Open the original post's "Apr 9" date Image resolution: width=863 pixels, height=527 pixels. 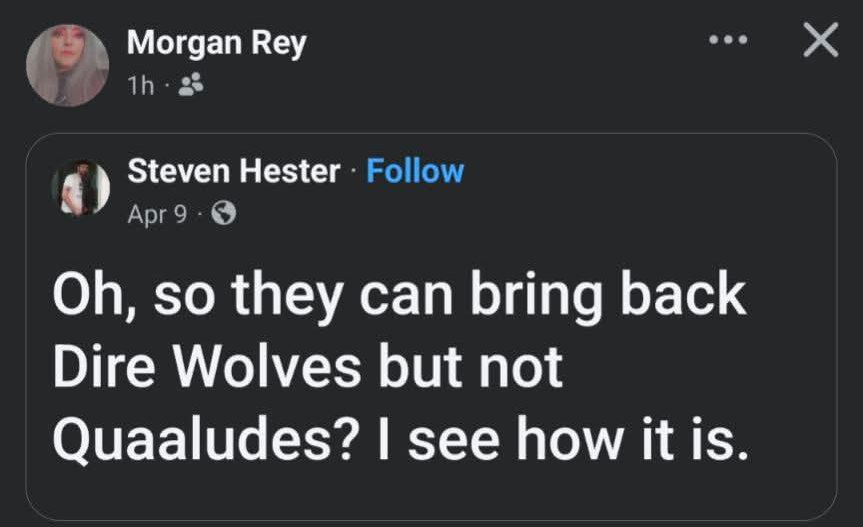coord(157,213)
